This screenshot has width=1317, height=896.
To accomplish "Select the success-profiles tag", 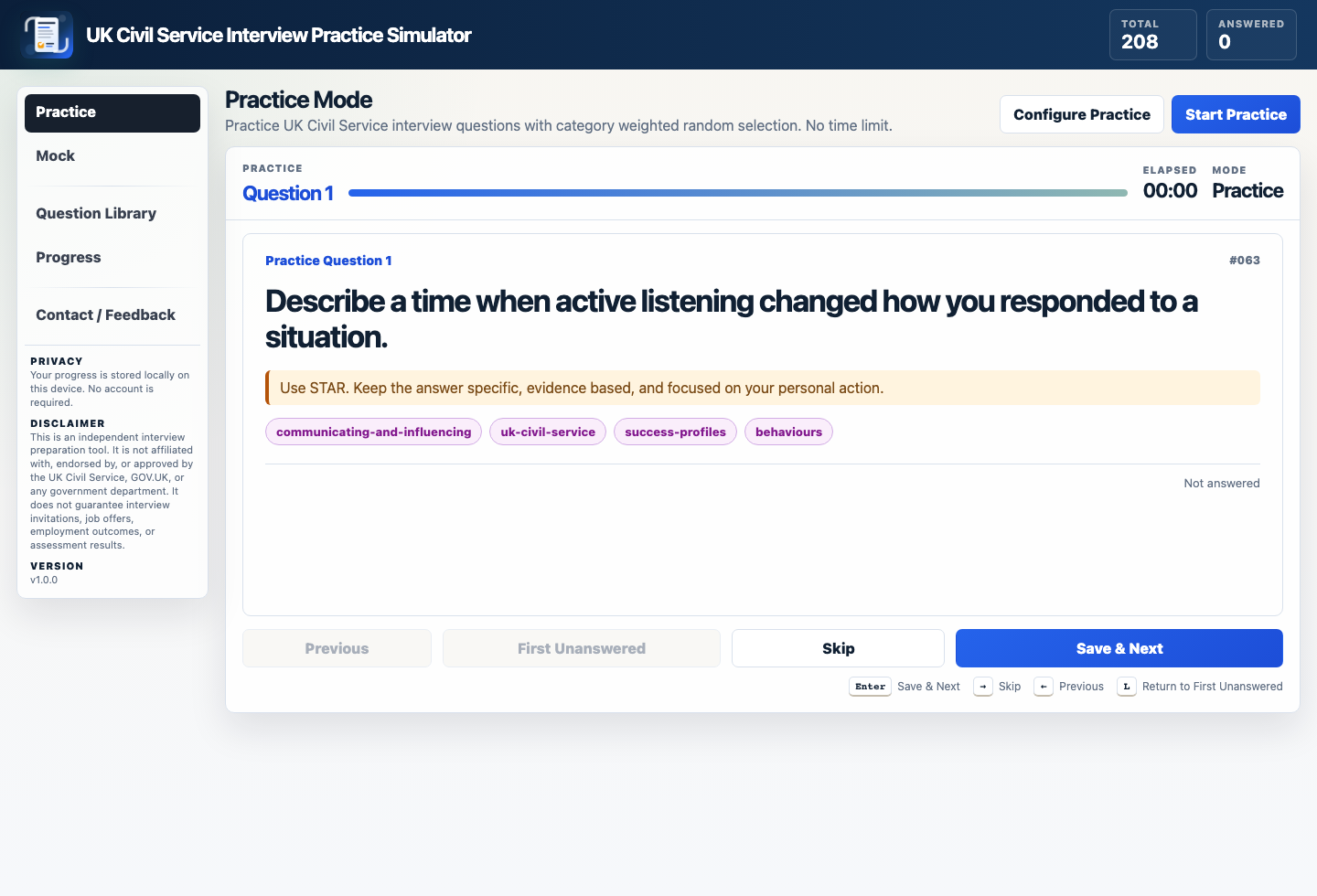I will pyautogui.click(x=675, y=432).
